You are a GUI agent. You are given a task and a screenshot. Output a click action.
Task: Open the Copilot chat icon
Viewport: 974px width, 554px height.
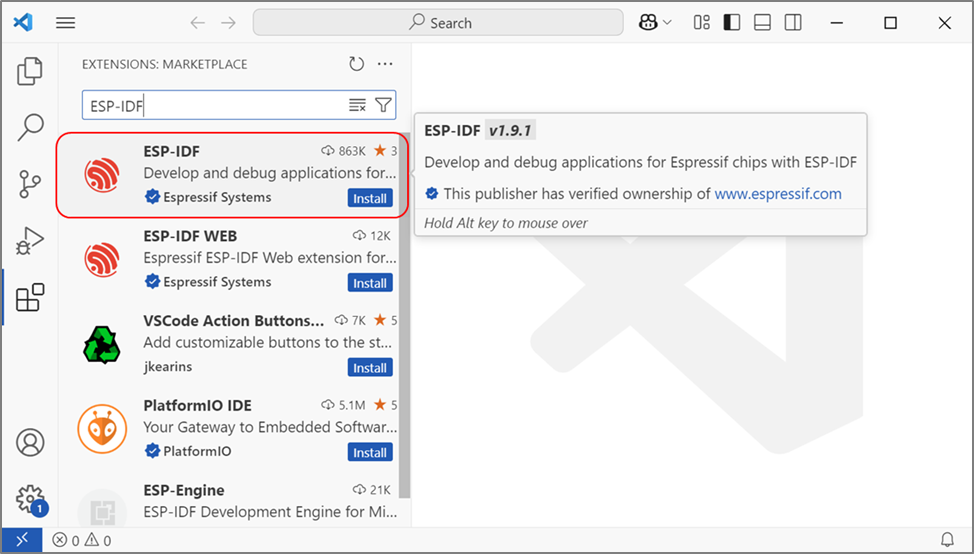coord(648,23)
